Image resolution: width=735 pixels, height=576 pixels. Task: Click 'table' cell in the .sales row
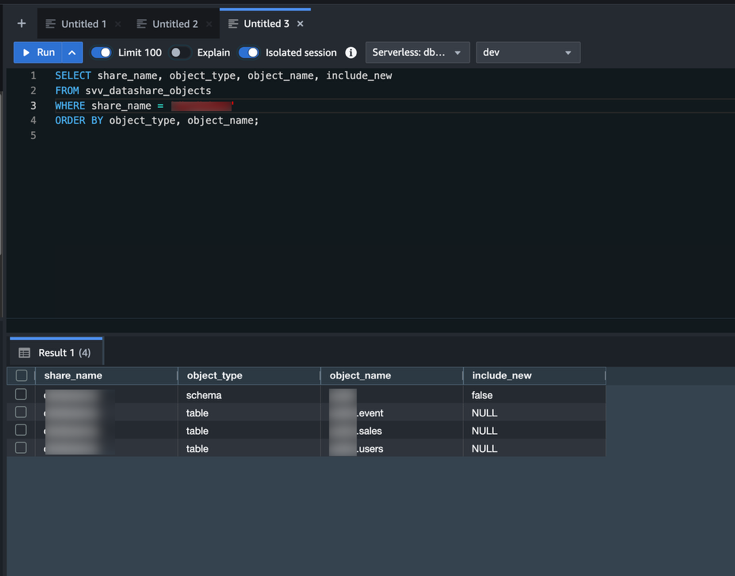click(x=249, y=430)
